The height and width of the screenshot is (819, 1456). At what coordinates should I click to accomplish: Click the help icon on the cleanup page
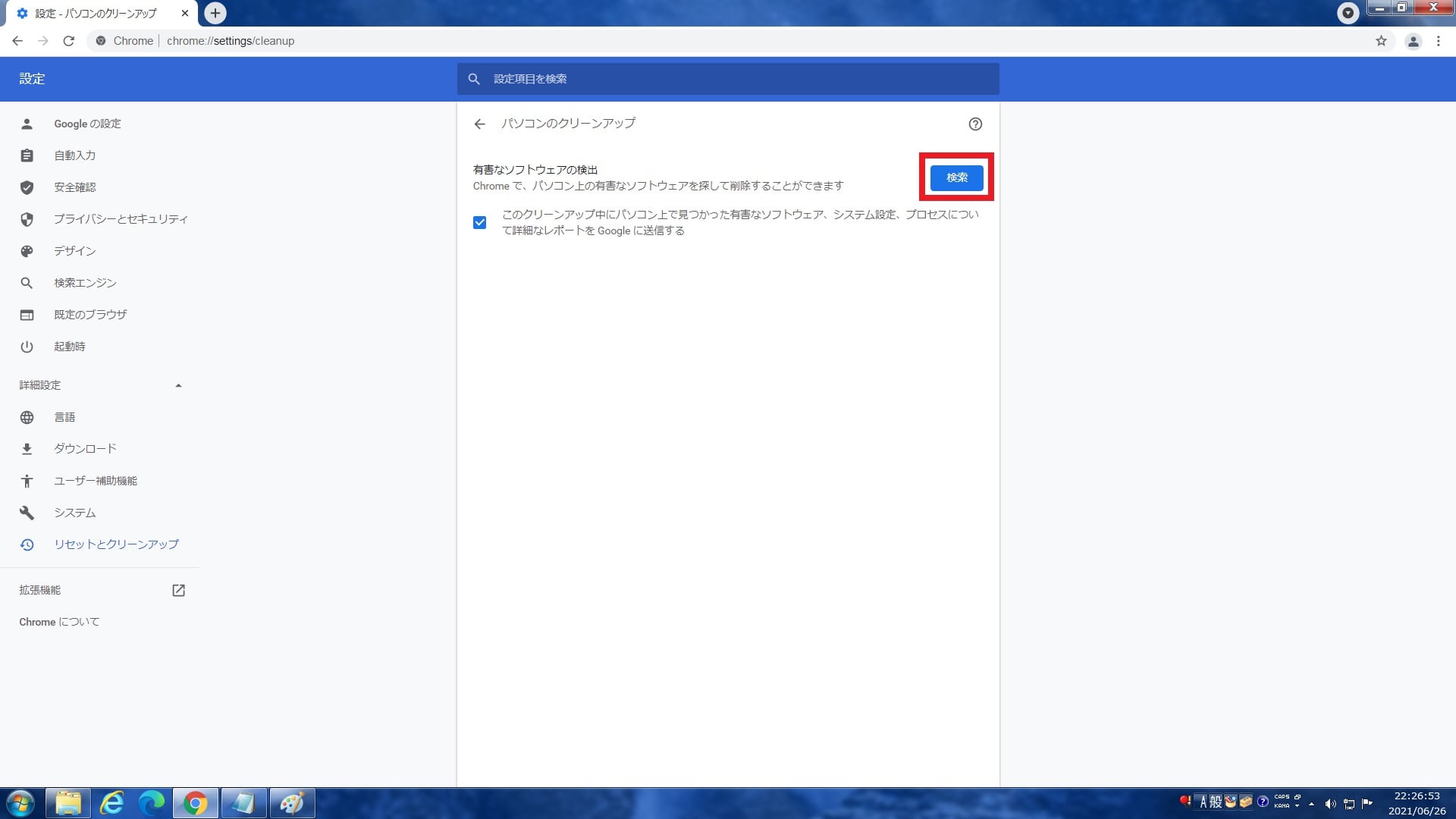pyautogui.click(x=976, y=124)
